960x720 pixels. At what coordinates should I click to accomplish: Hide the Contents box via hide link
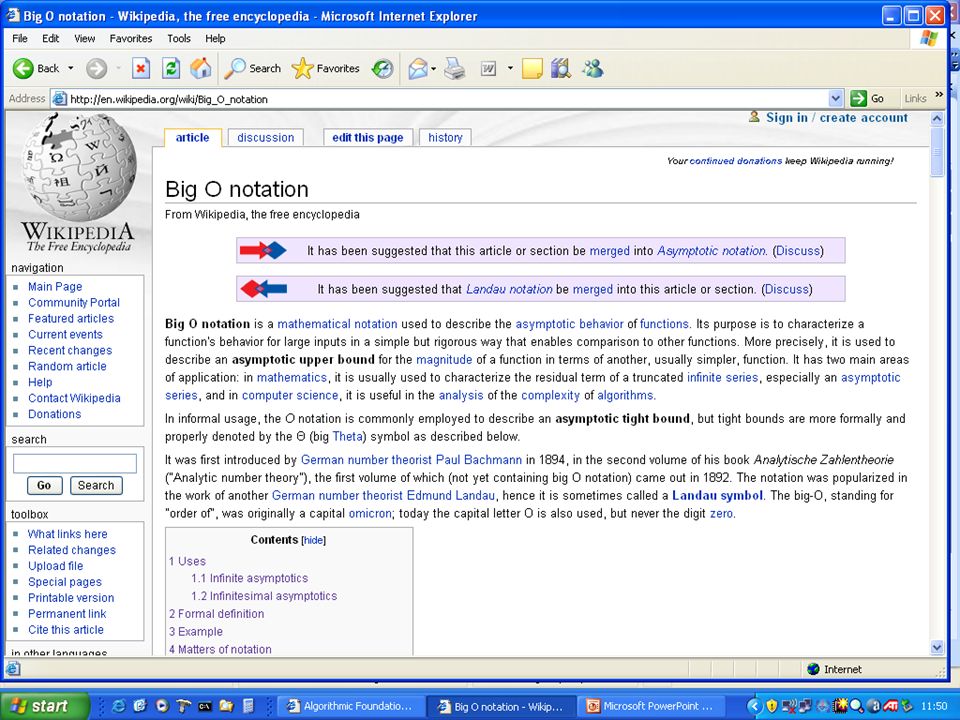pyautogui.click(x=313, y=540)
